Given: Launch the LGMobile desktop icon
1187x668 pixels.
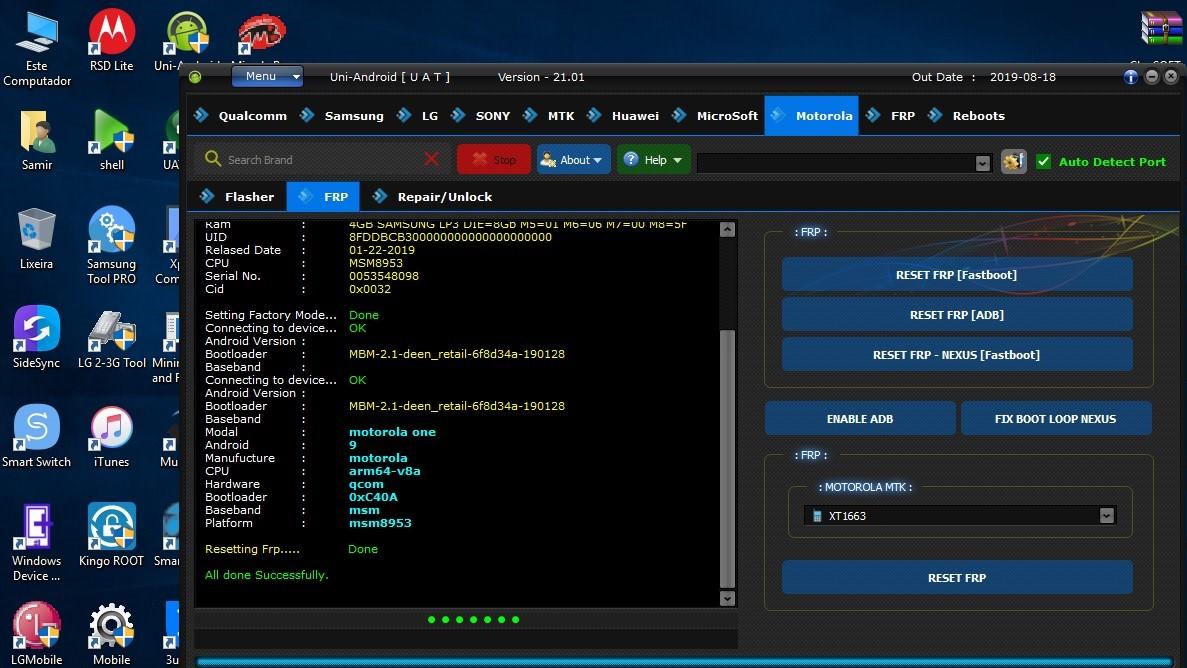Looking at the screenshot, I should [36, 635].
